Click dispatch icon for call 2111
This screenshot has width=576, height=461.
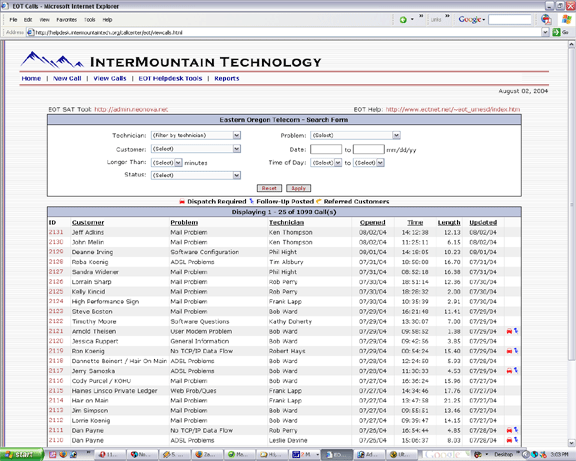tap(509, 430)
